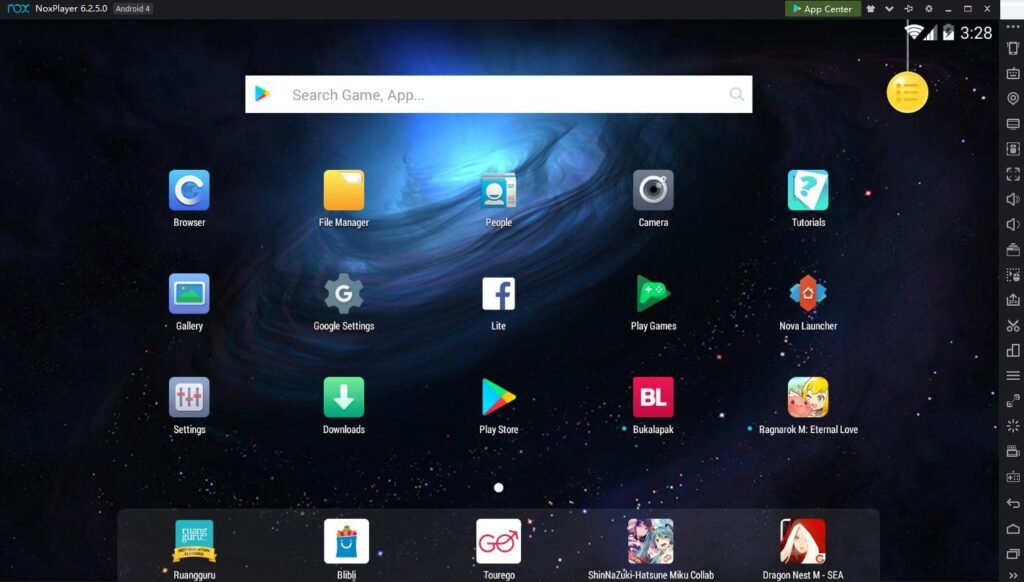Launch Tourego from the dock

(498, 542)
